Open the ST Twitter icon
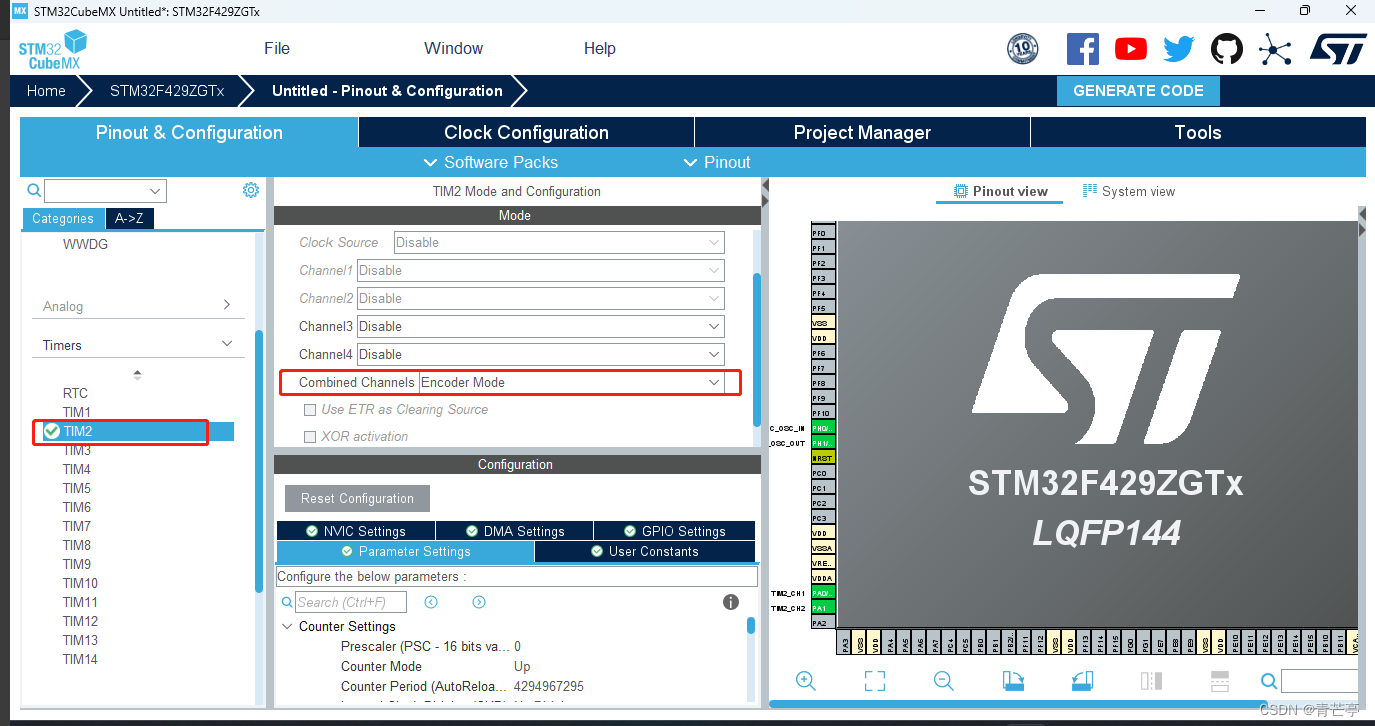Viewport: 1375px width, 726px height. point(1179,48)
